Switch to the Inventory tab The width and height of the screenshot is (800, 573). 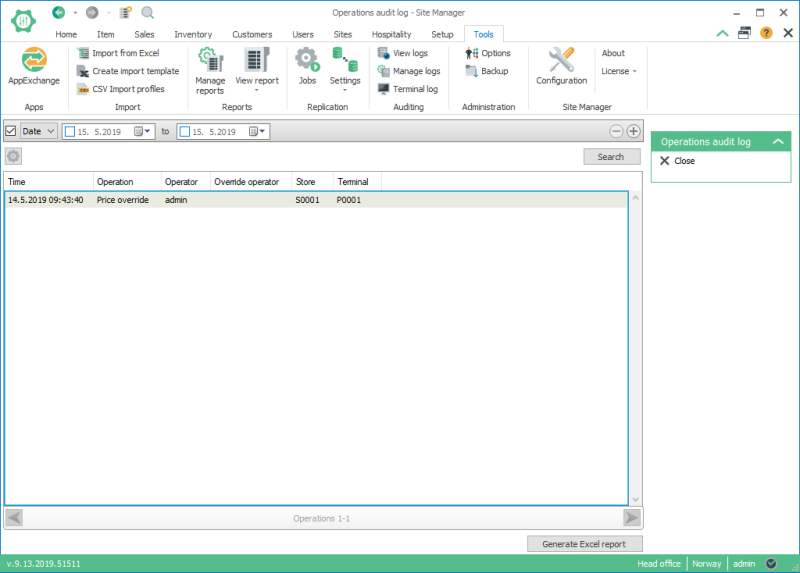pyautogui.click(x=193, y=34)
